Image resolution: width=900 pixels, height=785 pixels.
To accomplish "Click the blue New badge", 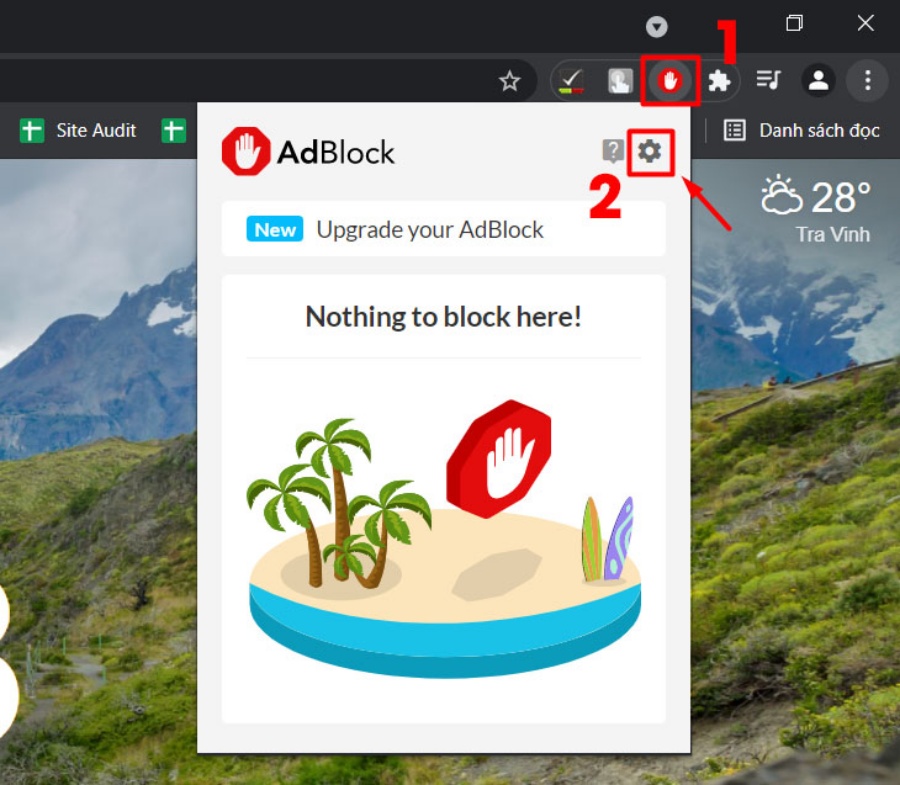I will click(275, 229).
